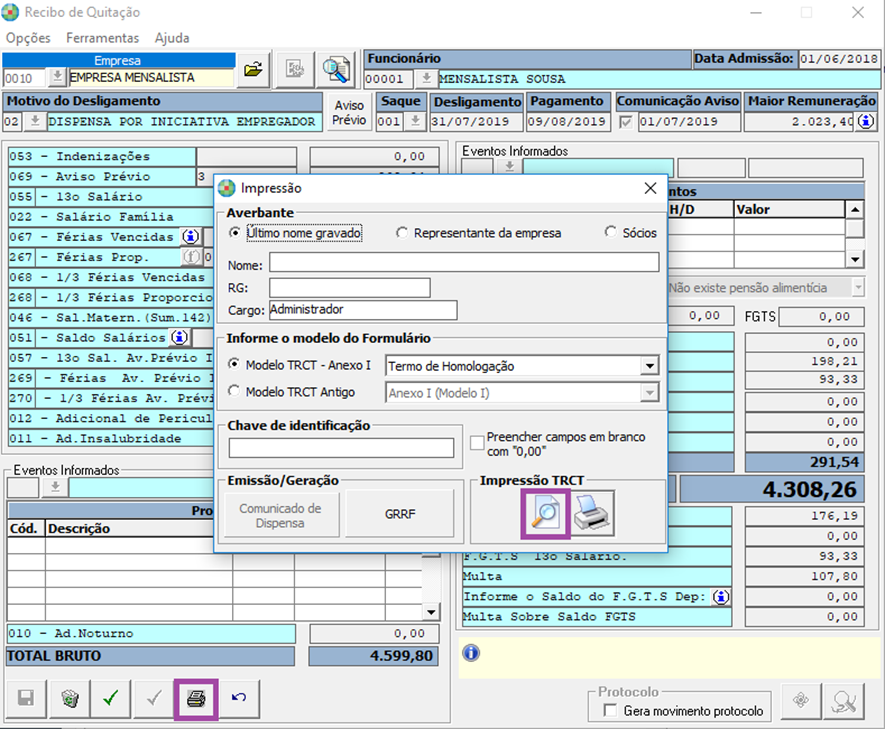885x729 pixels.
Task: Click the RG input field
Action: [349, 288]
